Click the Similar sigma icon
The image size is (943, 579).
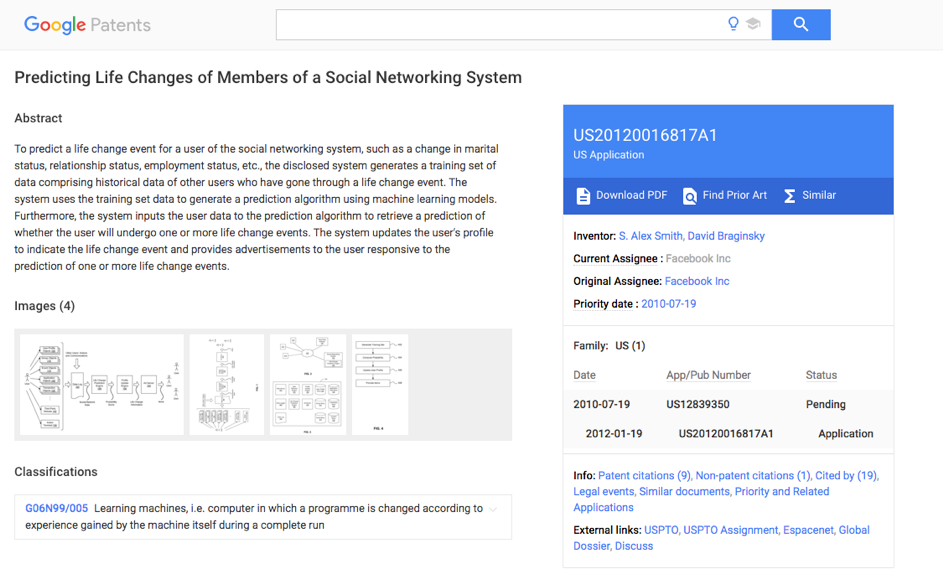coord(790,196)
